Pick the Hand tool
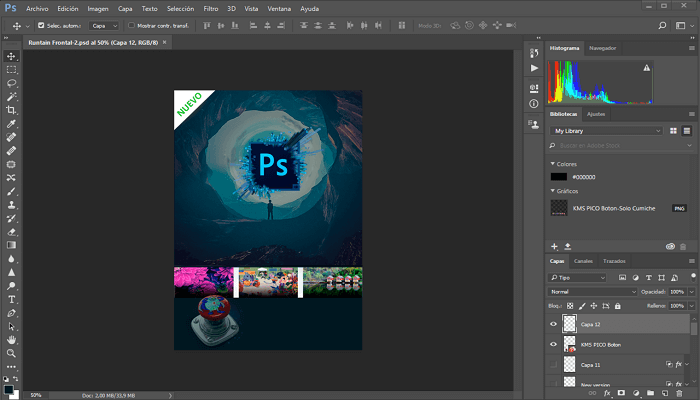 [x=12, y=339]
